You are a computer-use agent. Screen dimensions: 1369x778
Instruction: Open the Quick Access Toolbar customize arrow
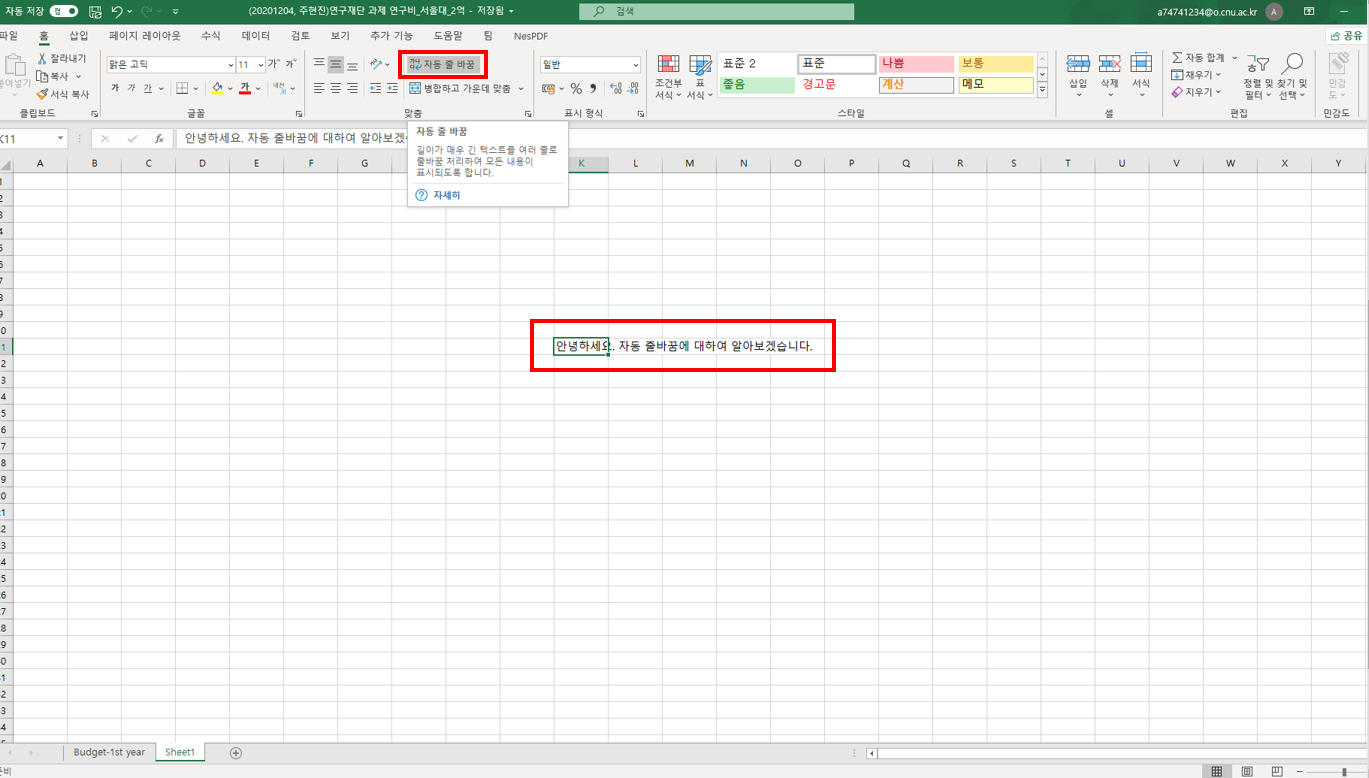(x=176, y=12)
